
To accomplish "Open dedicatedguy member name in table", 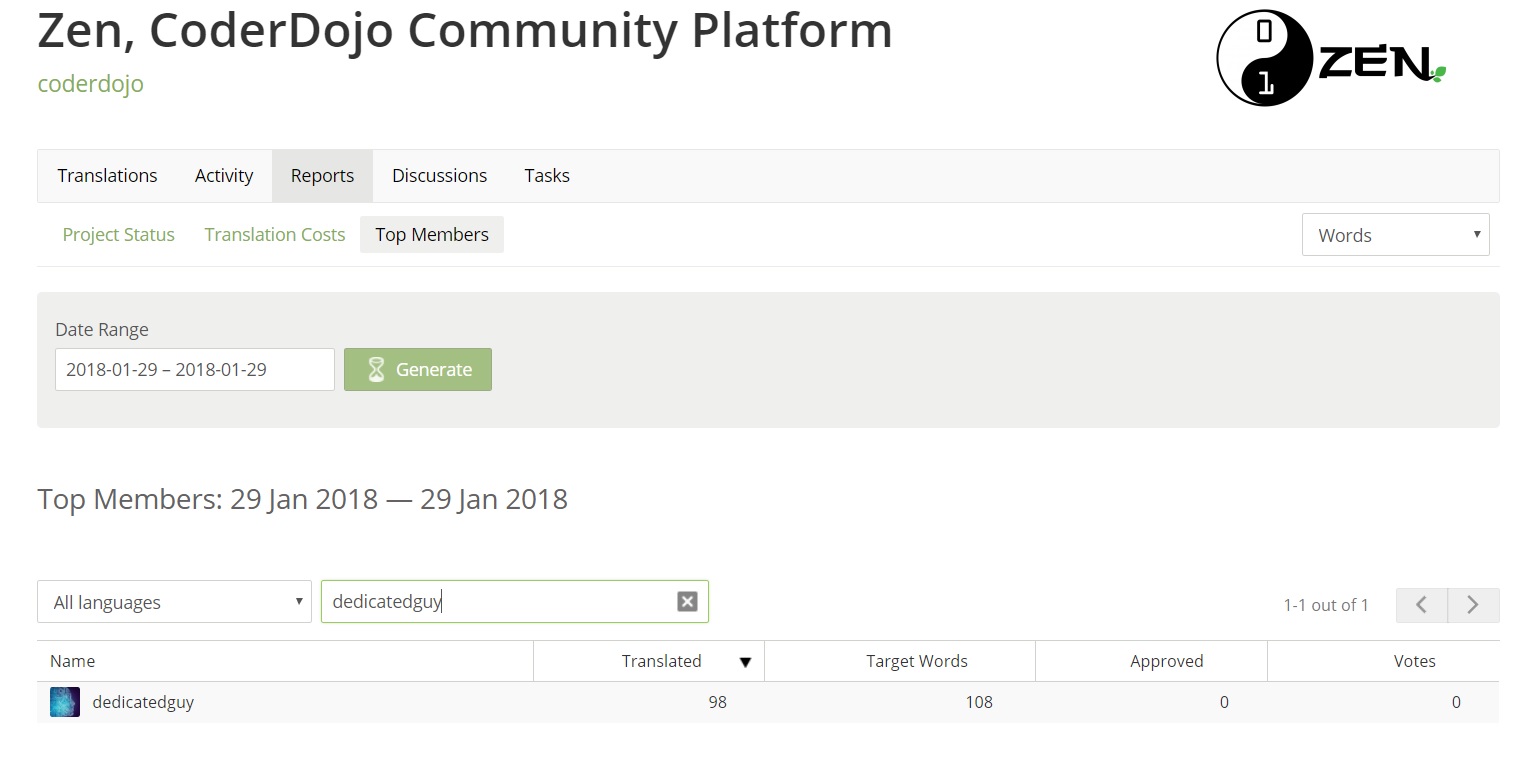I will (x=143, y=702).
